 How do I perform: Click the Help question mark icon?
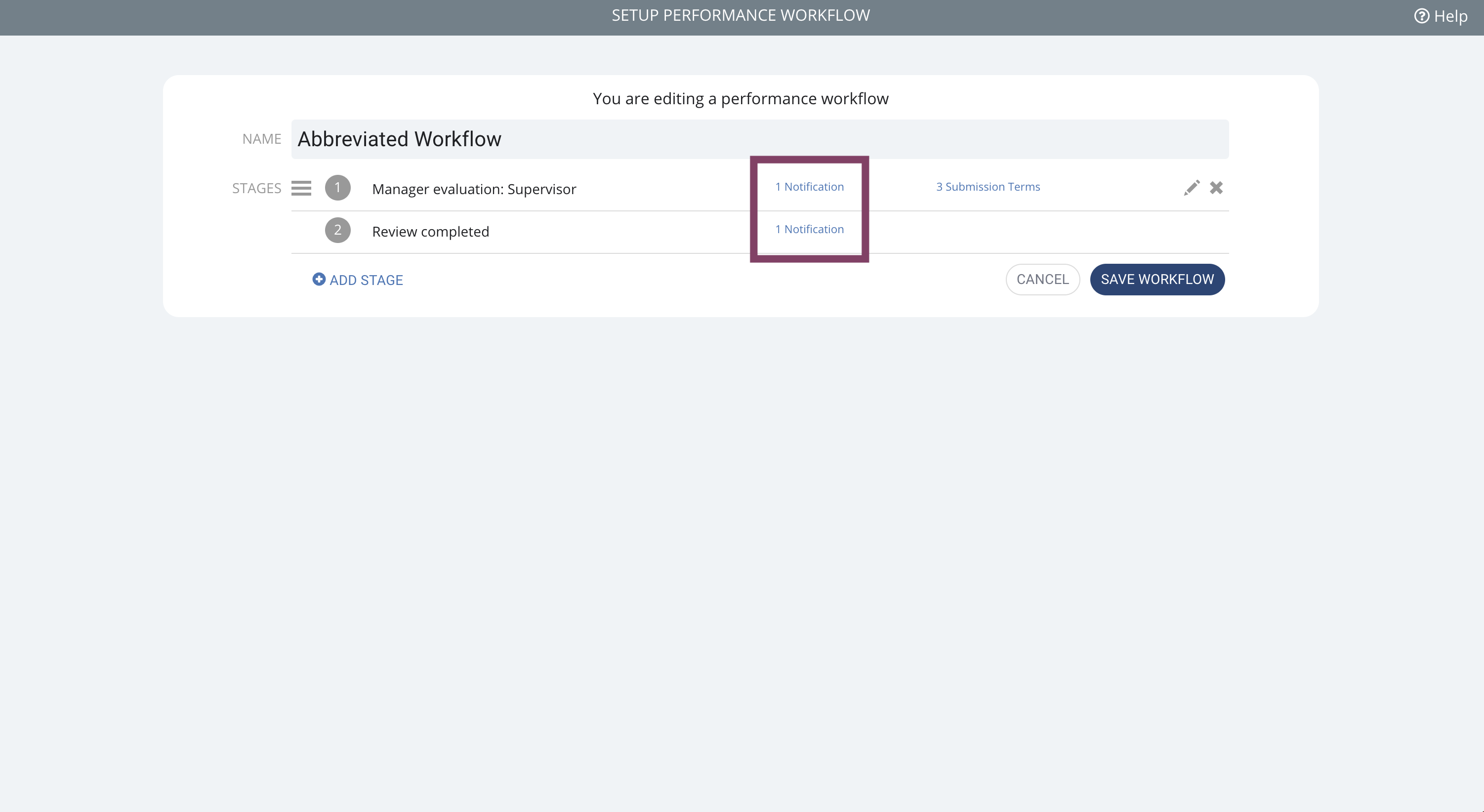click(x=1421, y=16)
